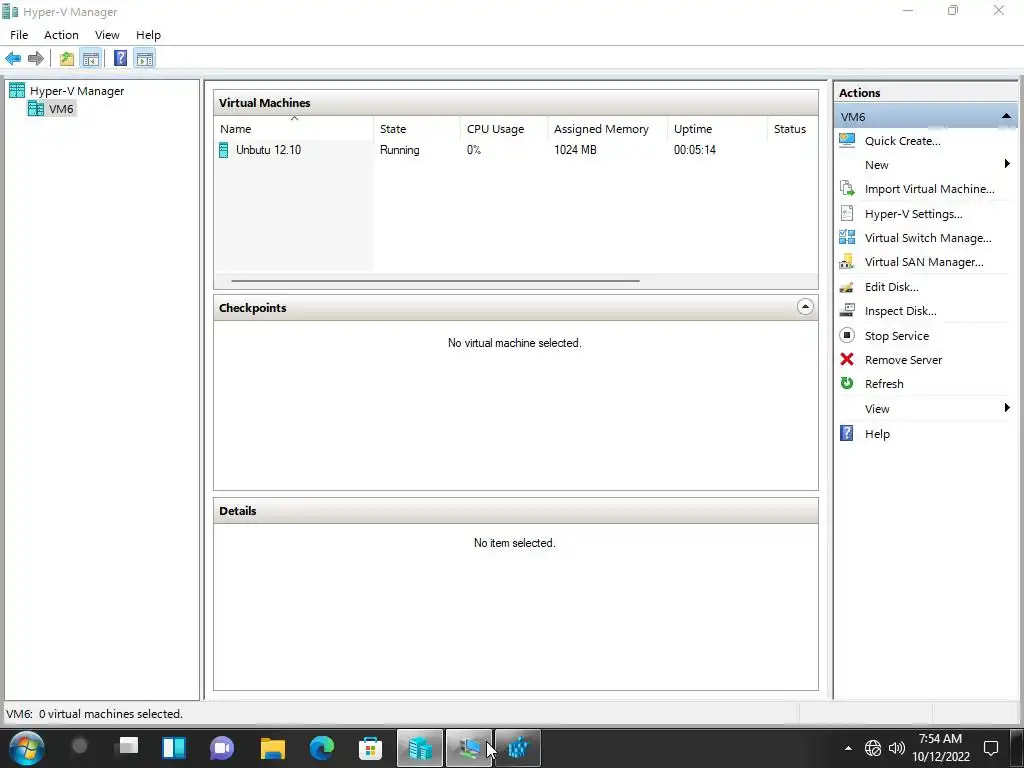Viewport: 1024px width, 768px height.
Task: Open toolbar Help question-mark icon
Action: 120,59
